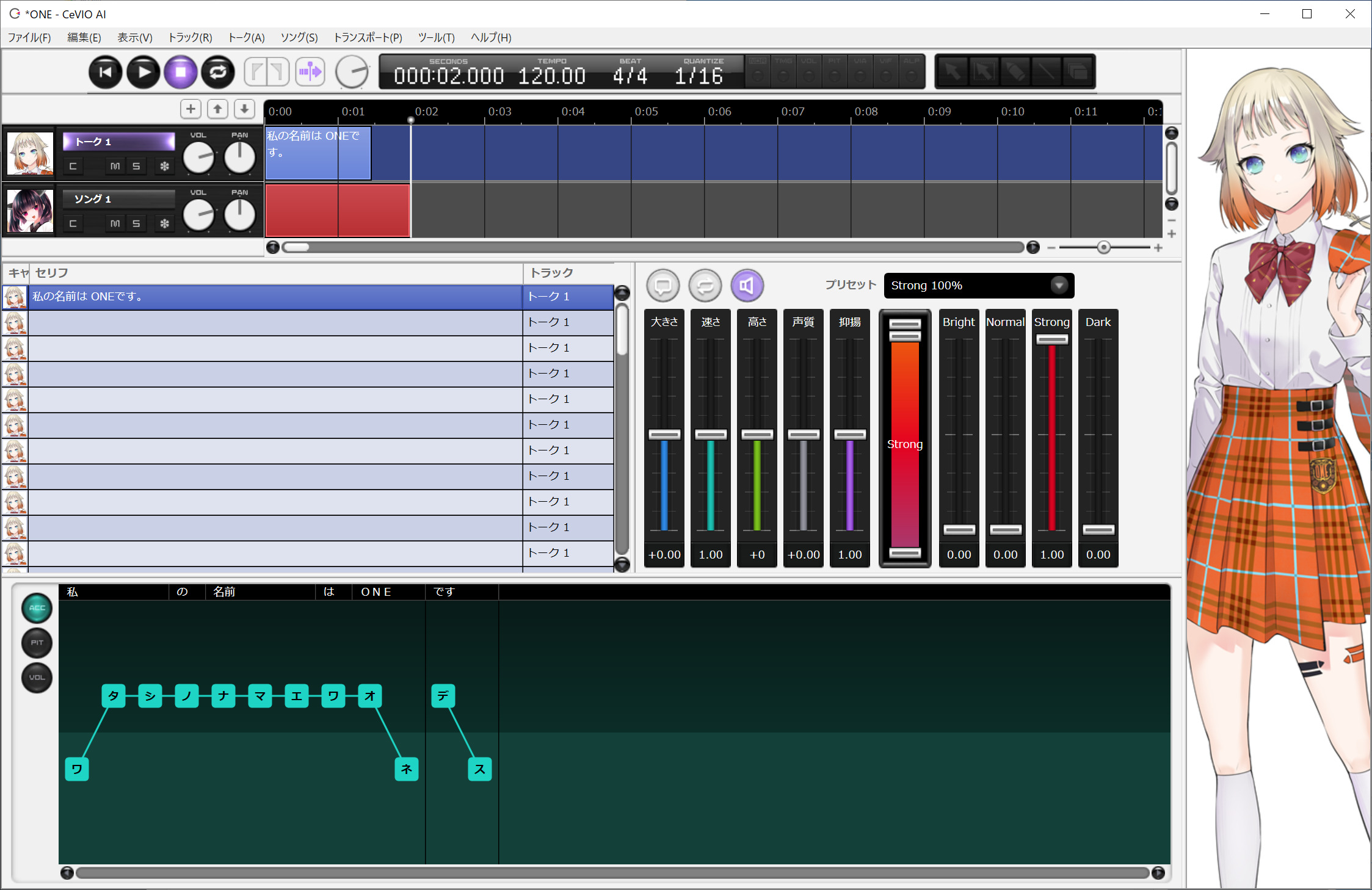Viewport: 1372px width, 890px height.
Task: Click the timeline horizontal zoom slider knob
Action: tap(1103, 247)
